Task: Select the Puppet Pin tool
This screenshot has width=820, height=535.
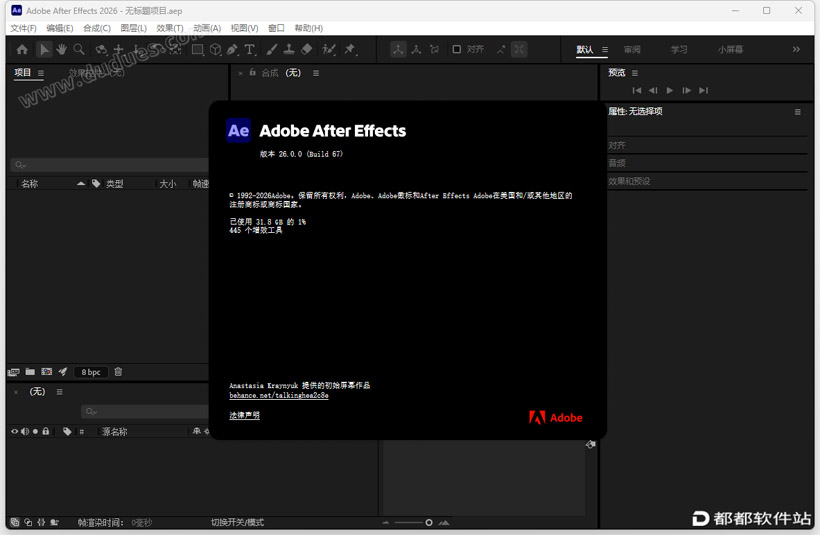Action: click(x=349, y=50)
